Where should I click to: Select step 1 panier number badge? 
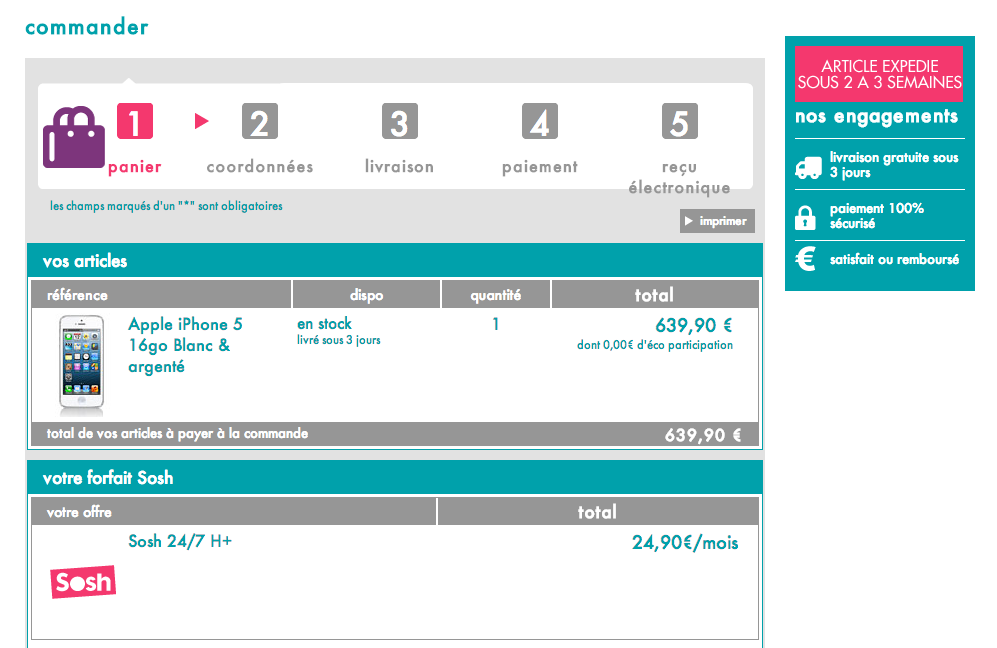tap(135, 121)
